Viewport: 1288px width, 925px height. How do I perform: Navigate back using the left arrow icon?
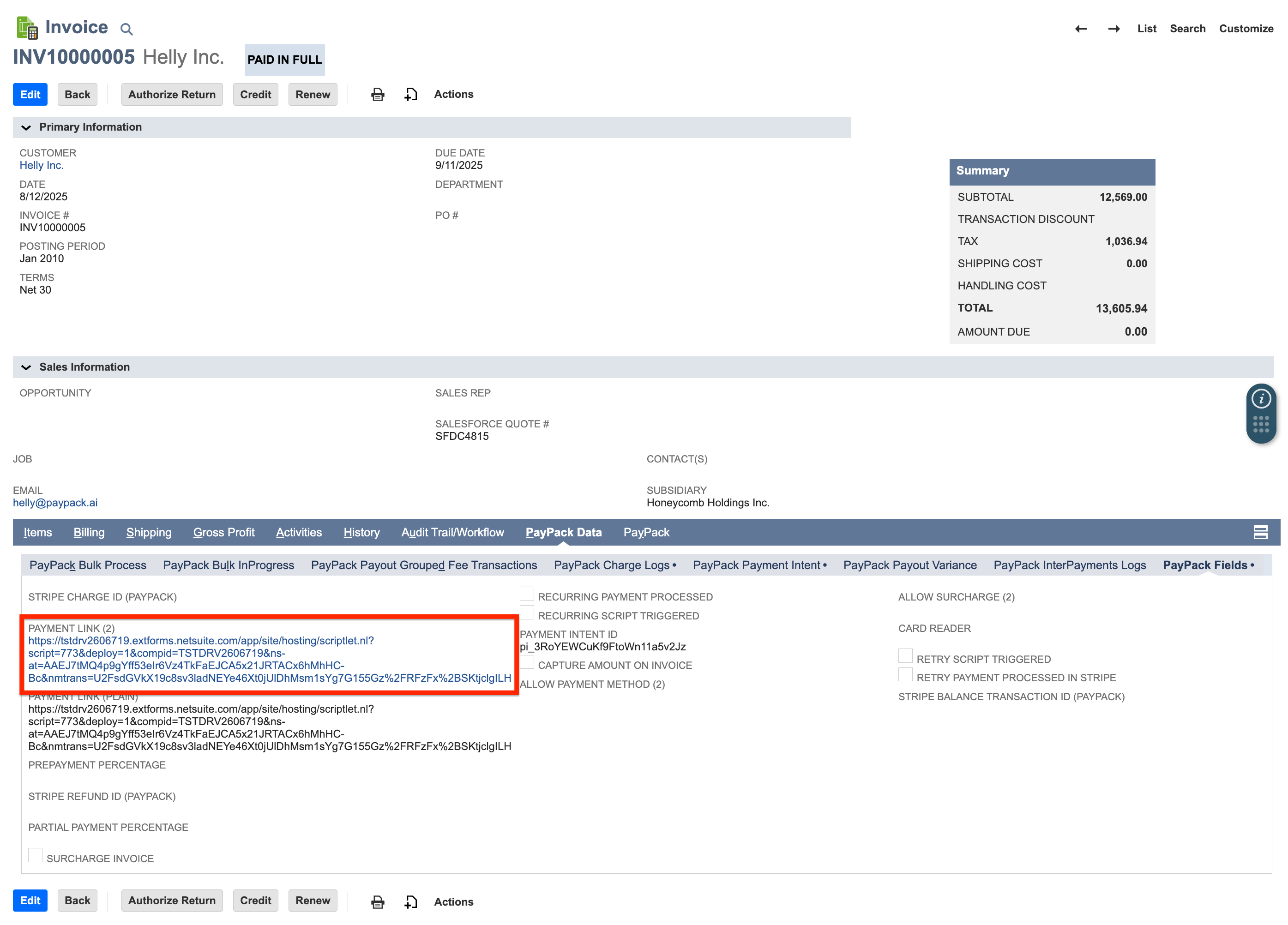click(x=1081, y=29)
